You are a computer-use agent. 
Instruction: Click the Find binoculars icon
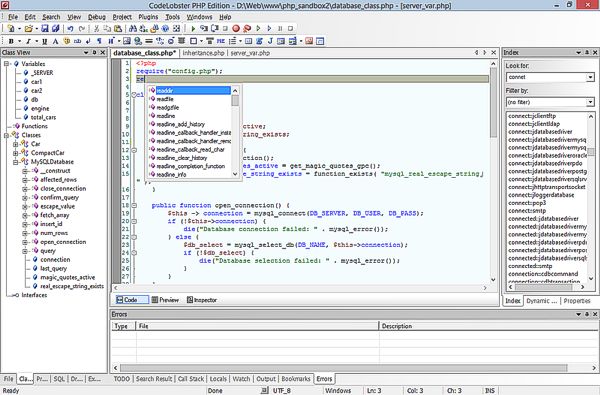coord(133,28)
